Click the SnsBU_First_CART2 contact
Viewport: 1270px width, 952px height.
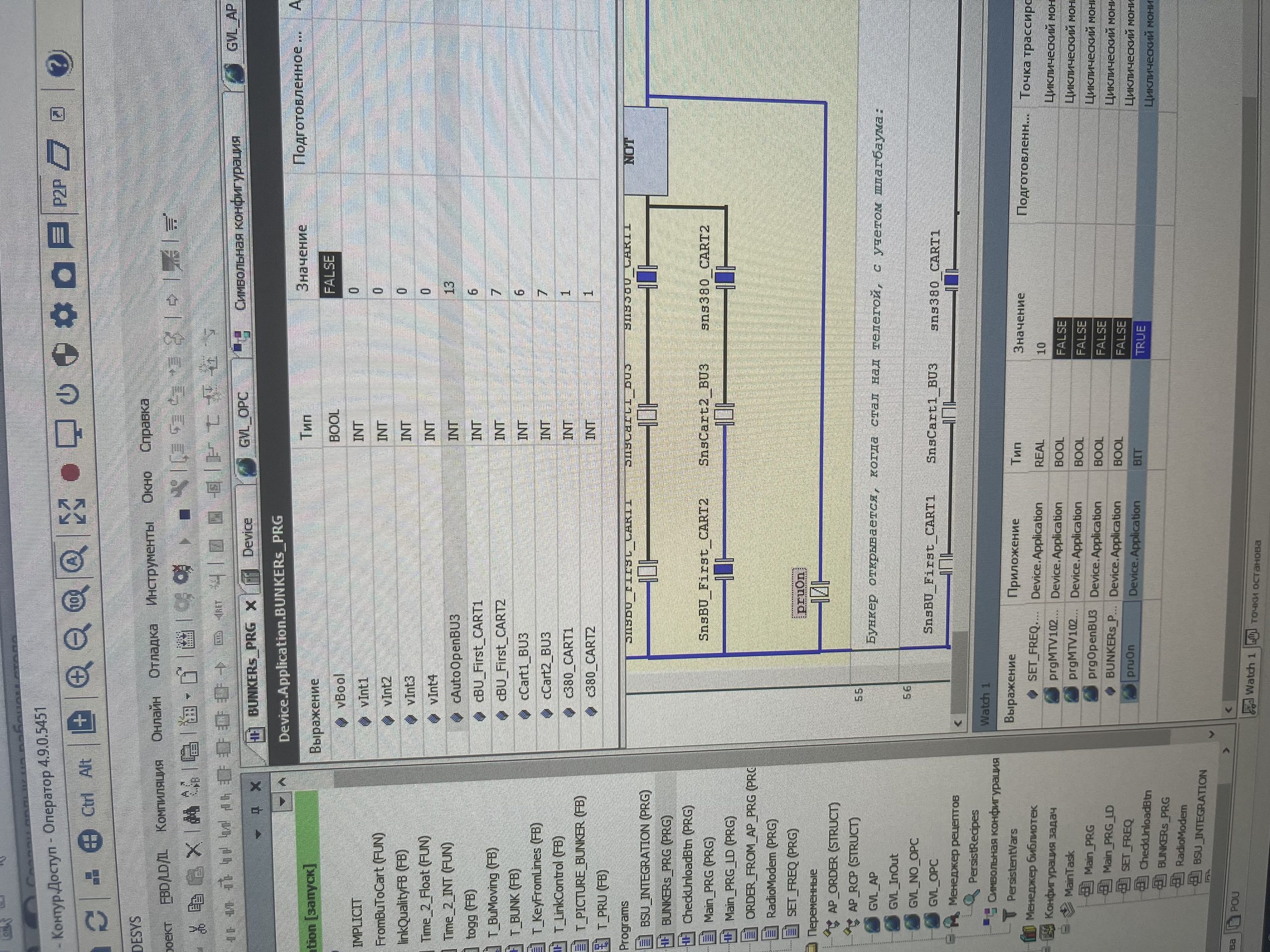(x=725, y=570)
